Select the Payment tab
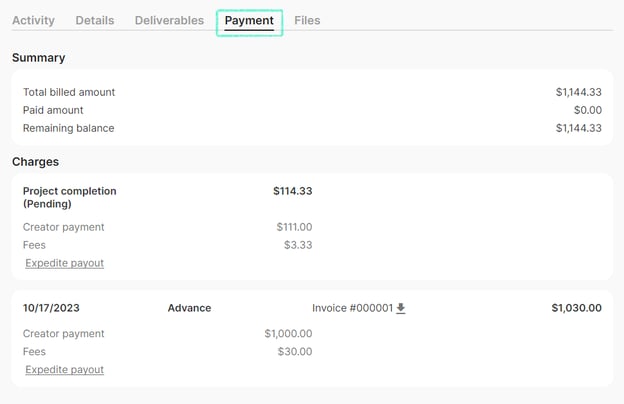This screenshot has height=404, width=624. (249, 20)
